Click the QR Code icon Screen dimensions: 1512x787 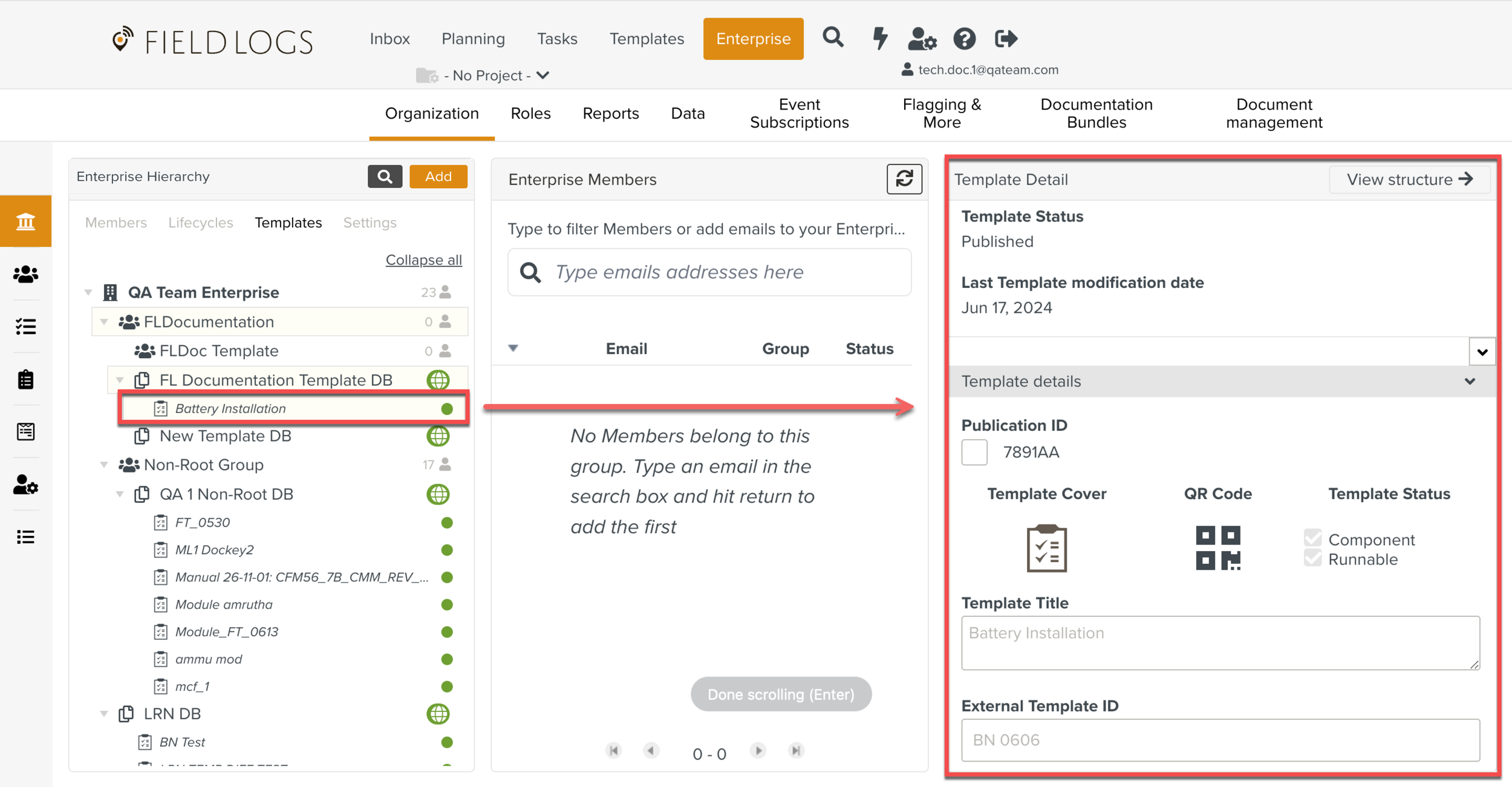1217,547
